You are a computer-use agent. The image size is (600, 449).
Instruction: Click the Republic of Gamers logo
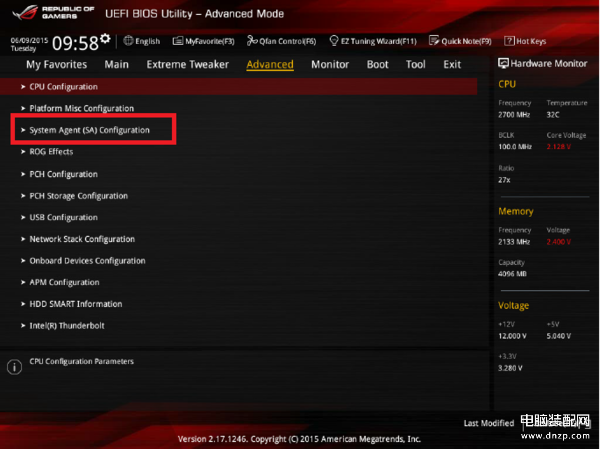(x=53, y=13)
